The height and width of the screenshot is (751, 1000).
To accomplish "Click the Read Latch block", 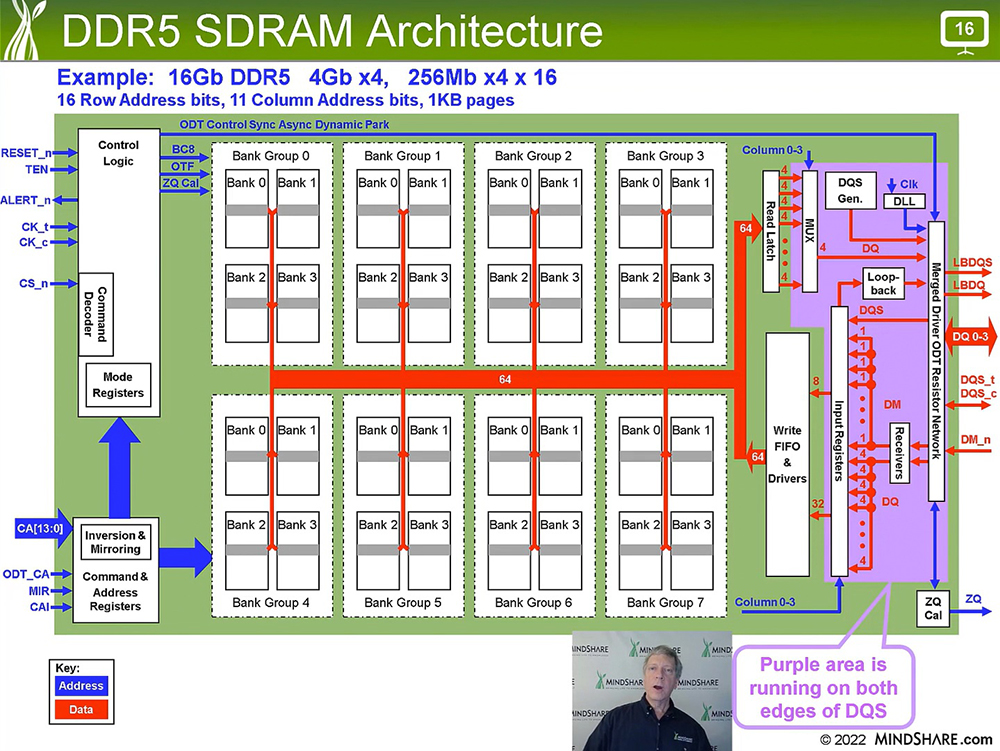I will coord(771,231).
